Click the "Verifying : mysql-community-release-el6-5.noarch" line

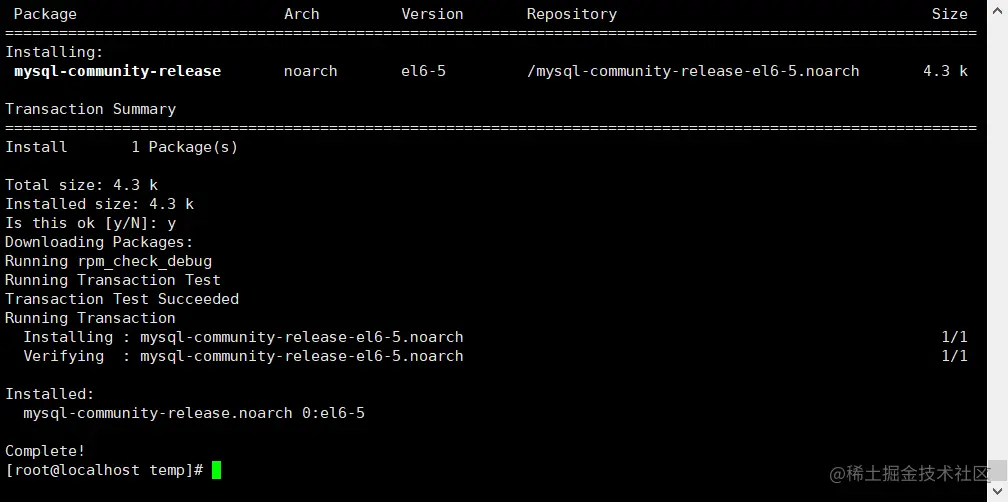(x=244, y=356)
